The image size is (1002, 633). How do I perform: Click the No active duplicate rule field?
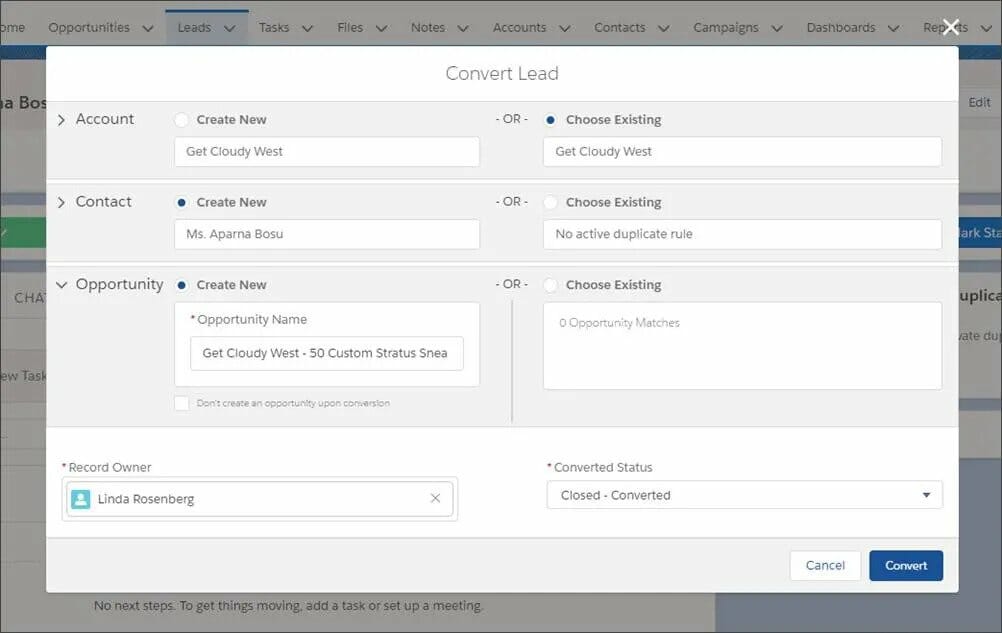[742, 234]
